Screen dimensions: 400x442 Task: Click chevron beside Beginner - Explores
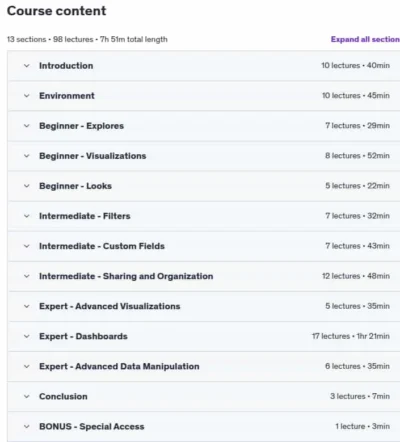coord(27,126)
